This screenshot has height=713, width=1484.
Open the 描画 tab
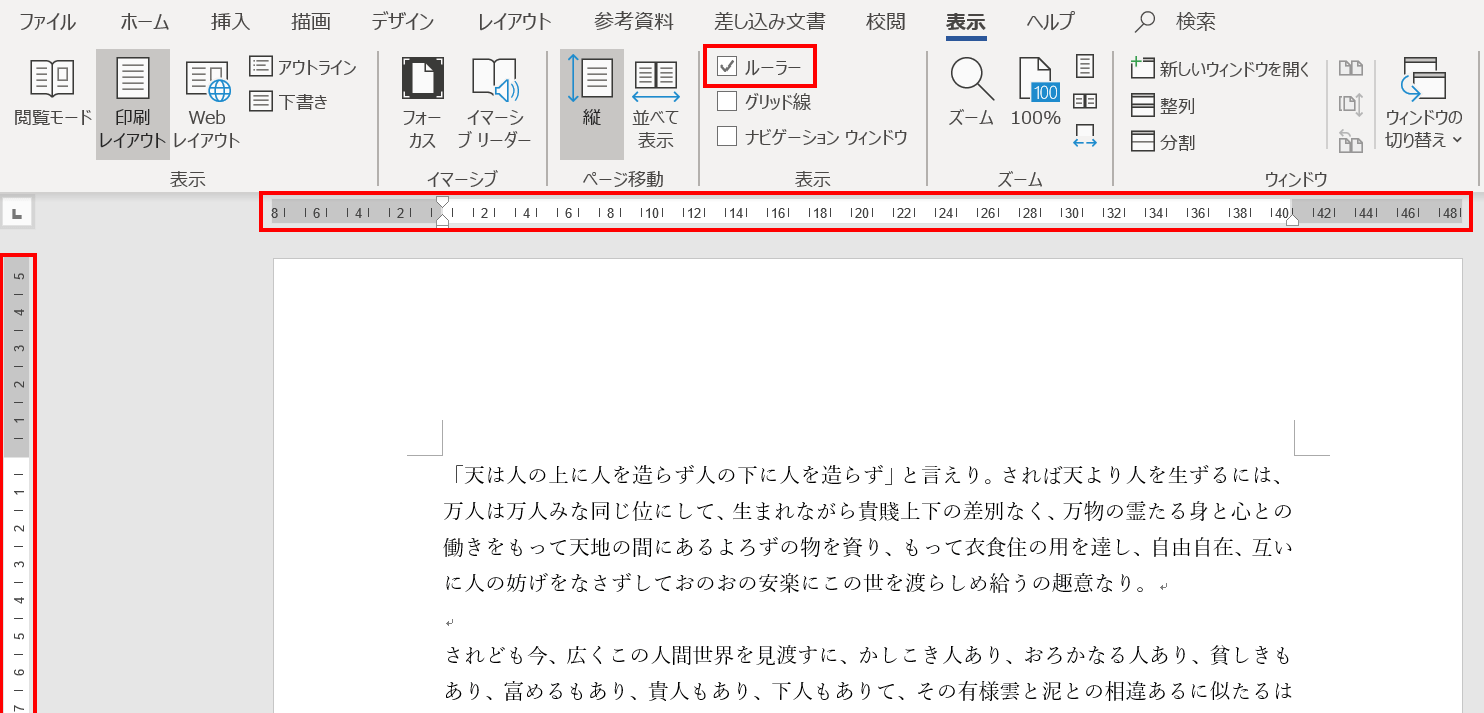pyautogui.click(x=311, y=21)
